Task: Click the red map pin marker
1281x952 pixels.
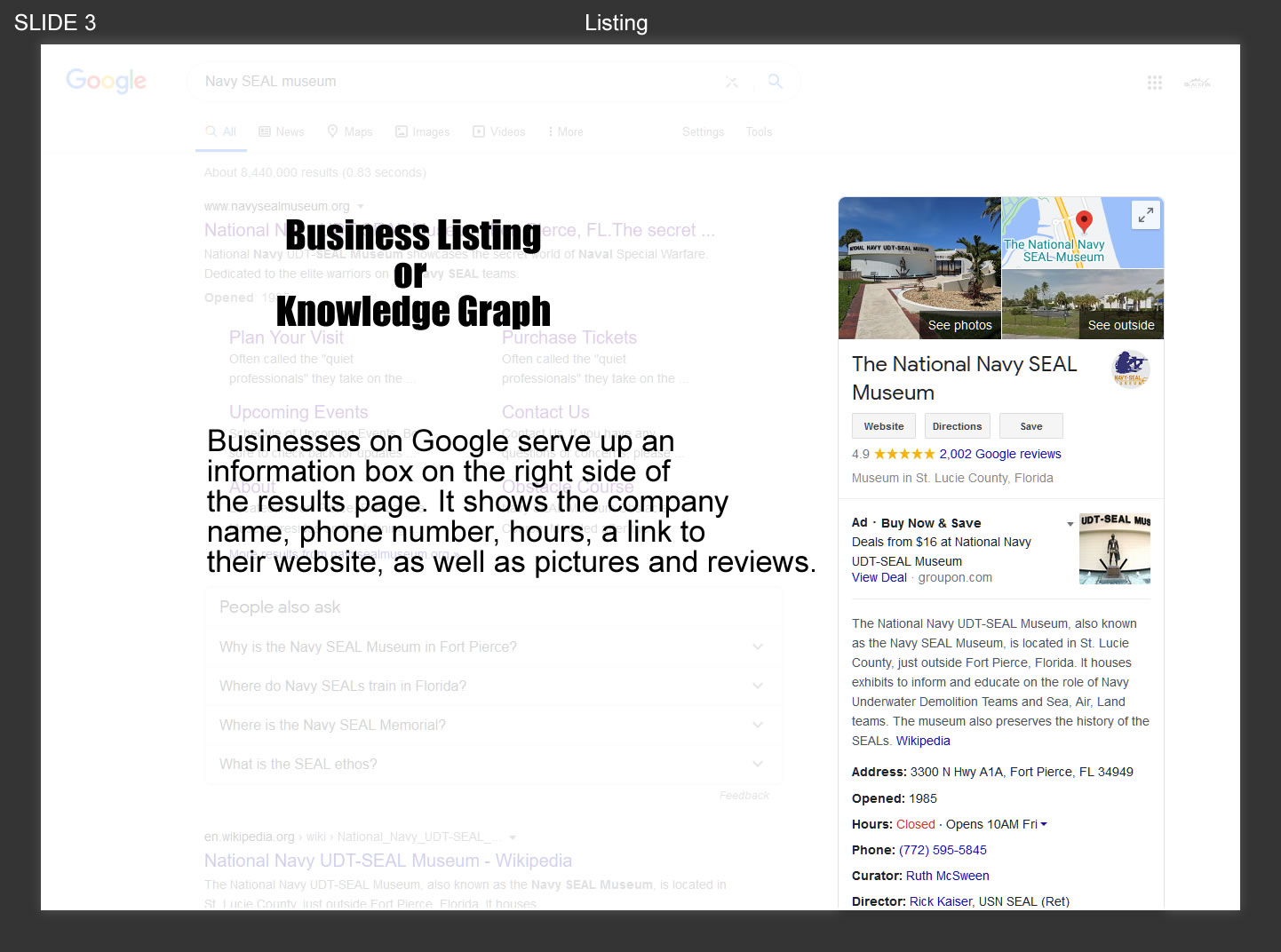Action: pyautogui.click(x=1083, y=221)
